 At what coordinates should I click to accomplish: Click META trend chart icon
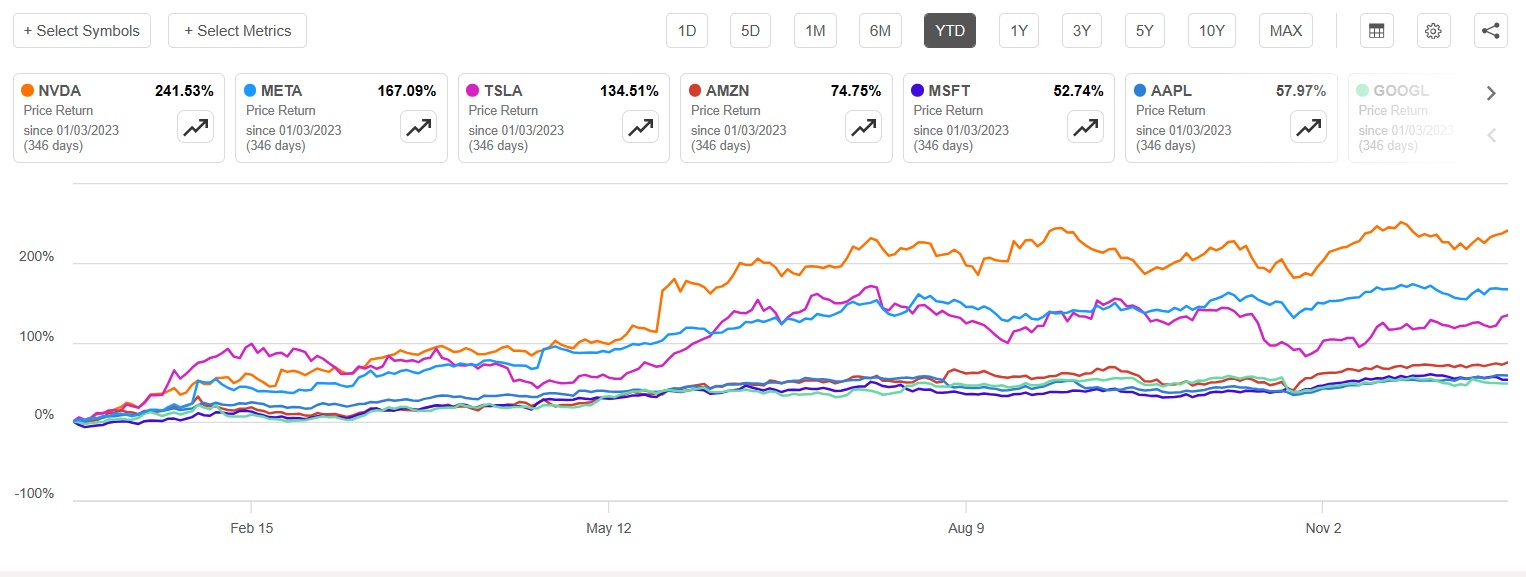[418, 127]
